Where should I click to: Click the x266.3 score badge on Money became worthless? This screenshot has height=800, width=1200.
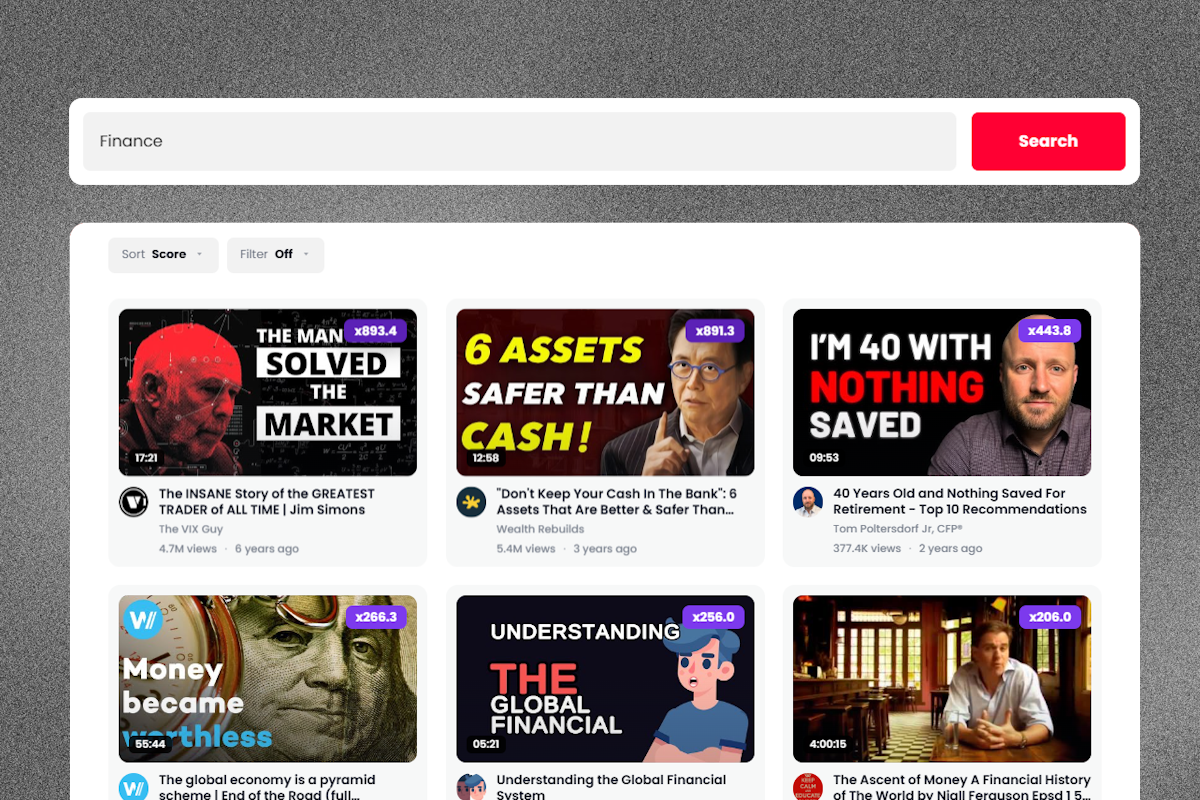tap(376, 617)
